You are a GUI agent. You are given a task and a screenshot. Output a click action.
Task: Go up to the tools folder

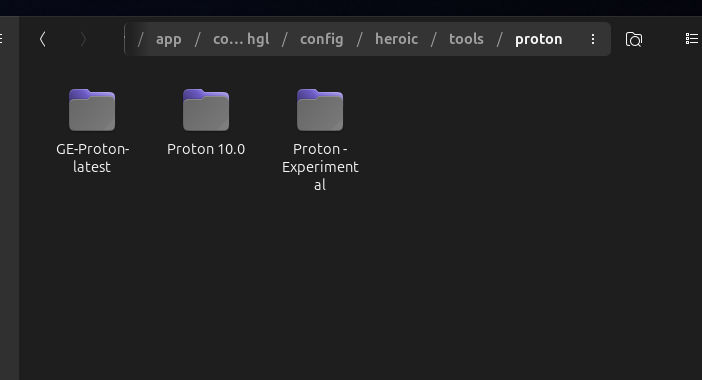point(466,39)
